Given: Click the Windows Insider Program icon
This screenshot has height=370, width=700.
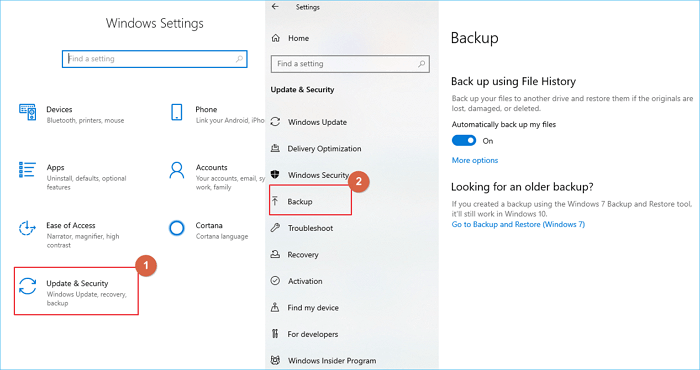Looking at the screenshot, I should (275, 360).
